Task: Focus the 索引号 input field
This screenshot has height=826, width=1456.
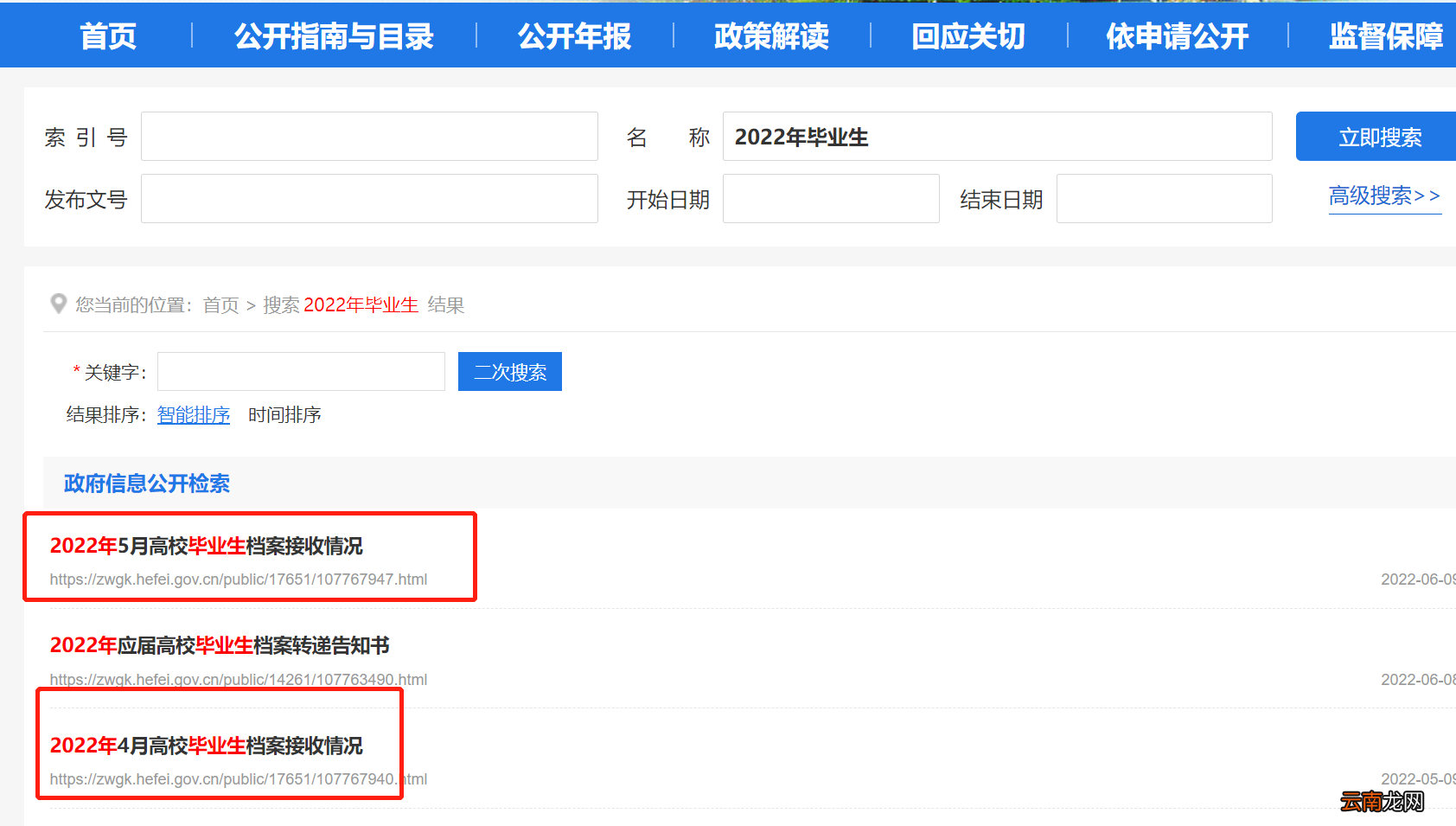Action: [x=369, y=136]
